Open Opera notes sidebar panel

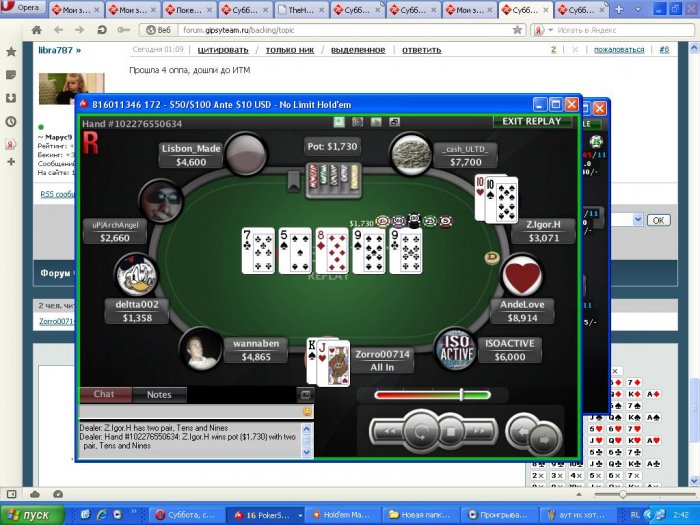click(11, 75)
